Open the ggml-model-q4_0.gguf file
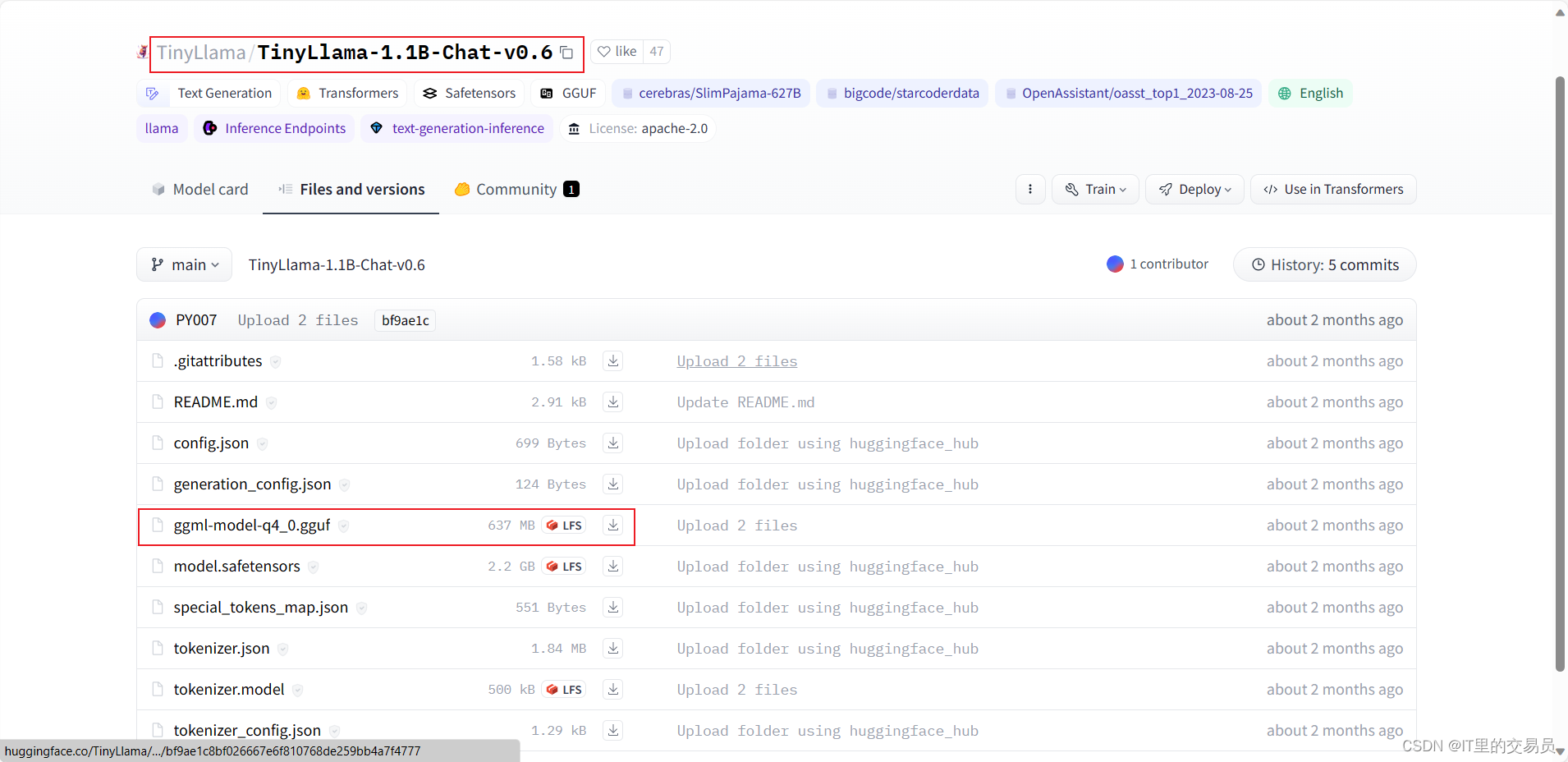The width and height of the screenshot is (1568, 762). coord(252,526)
